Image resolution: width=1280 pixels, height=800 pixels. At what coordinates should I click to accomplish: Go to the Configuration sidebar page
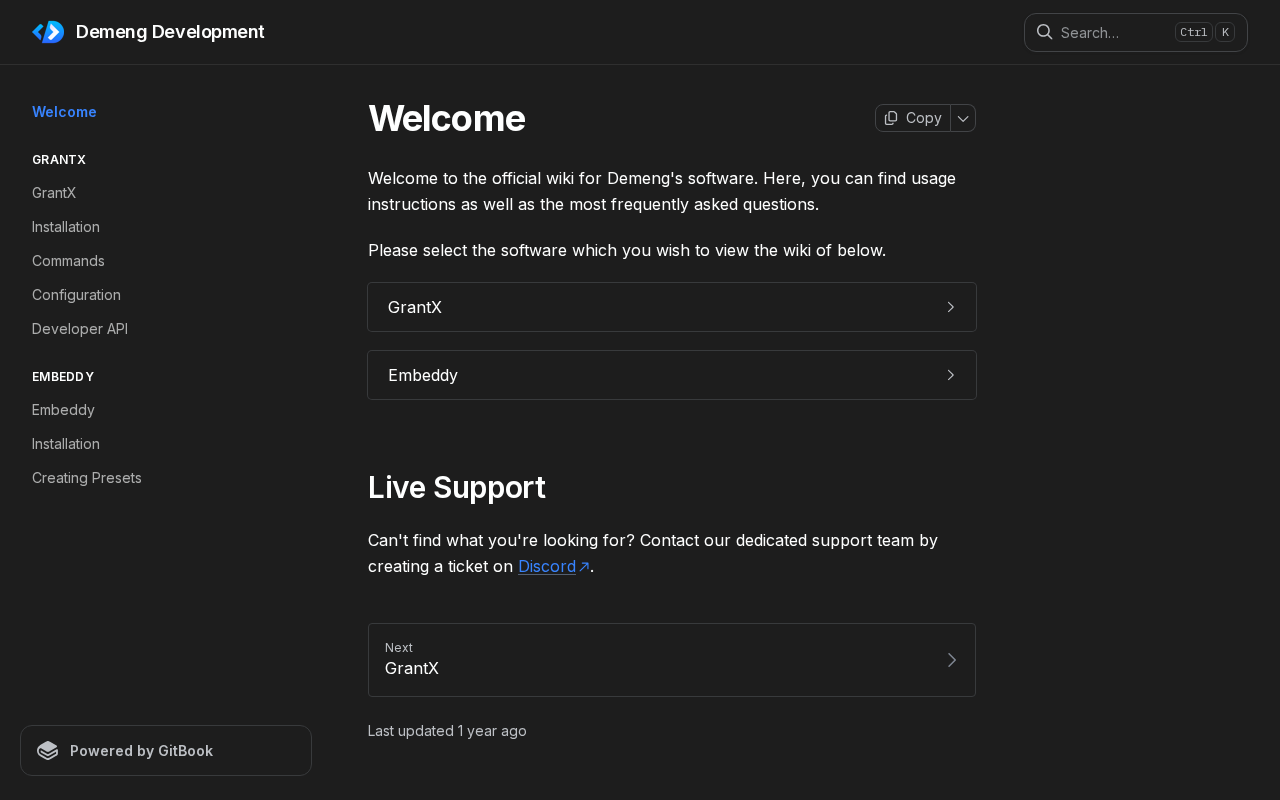tap(76, 295)
